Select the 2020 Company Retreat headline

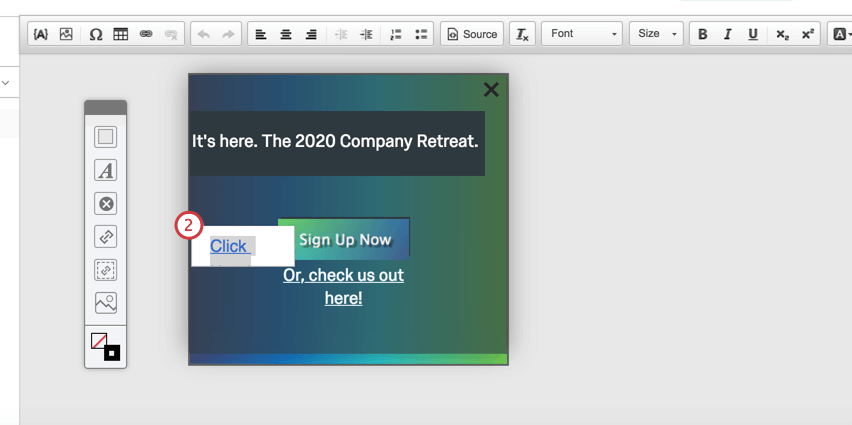(336, 142)
